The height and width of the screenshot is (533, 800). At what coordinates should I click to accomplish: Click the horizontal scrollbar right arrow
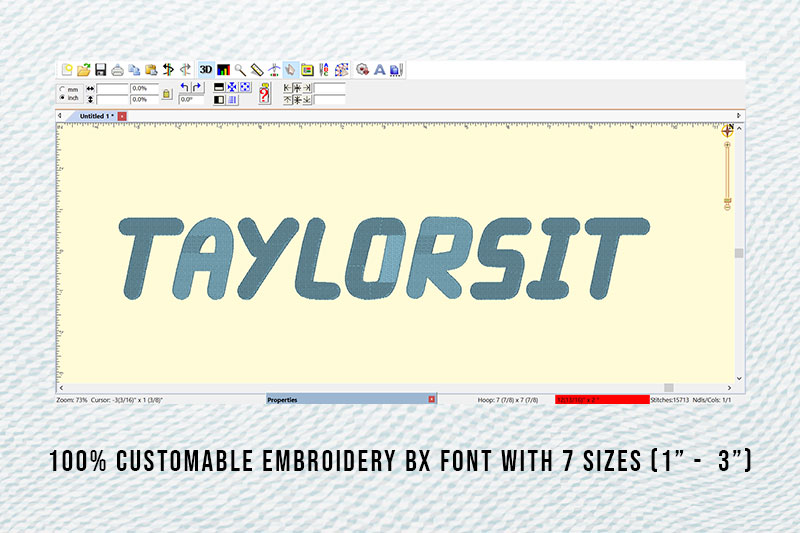tap(729, 388)
